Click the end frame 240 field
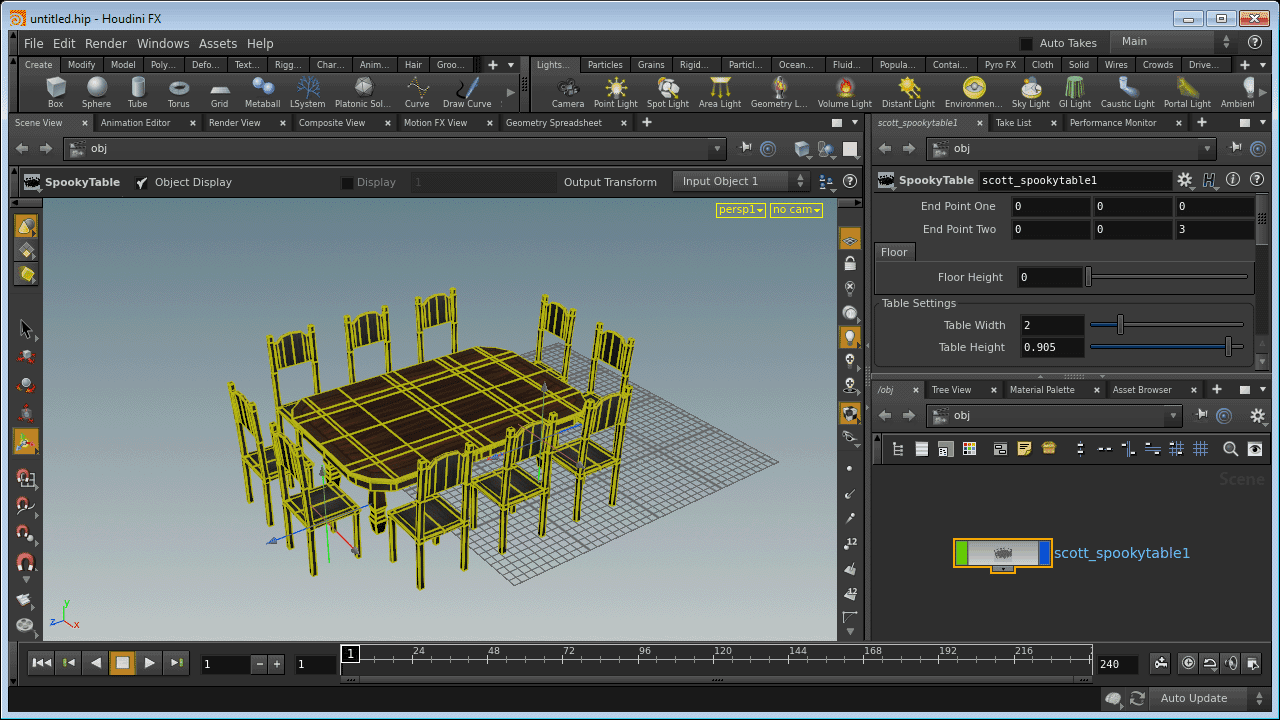Viewport: 1280px width, 720px height. click(1117, 664)
